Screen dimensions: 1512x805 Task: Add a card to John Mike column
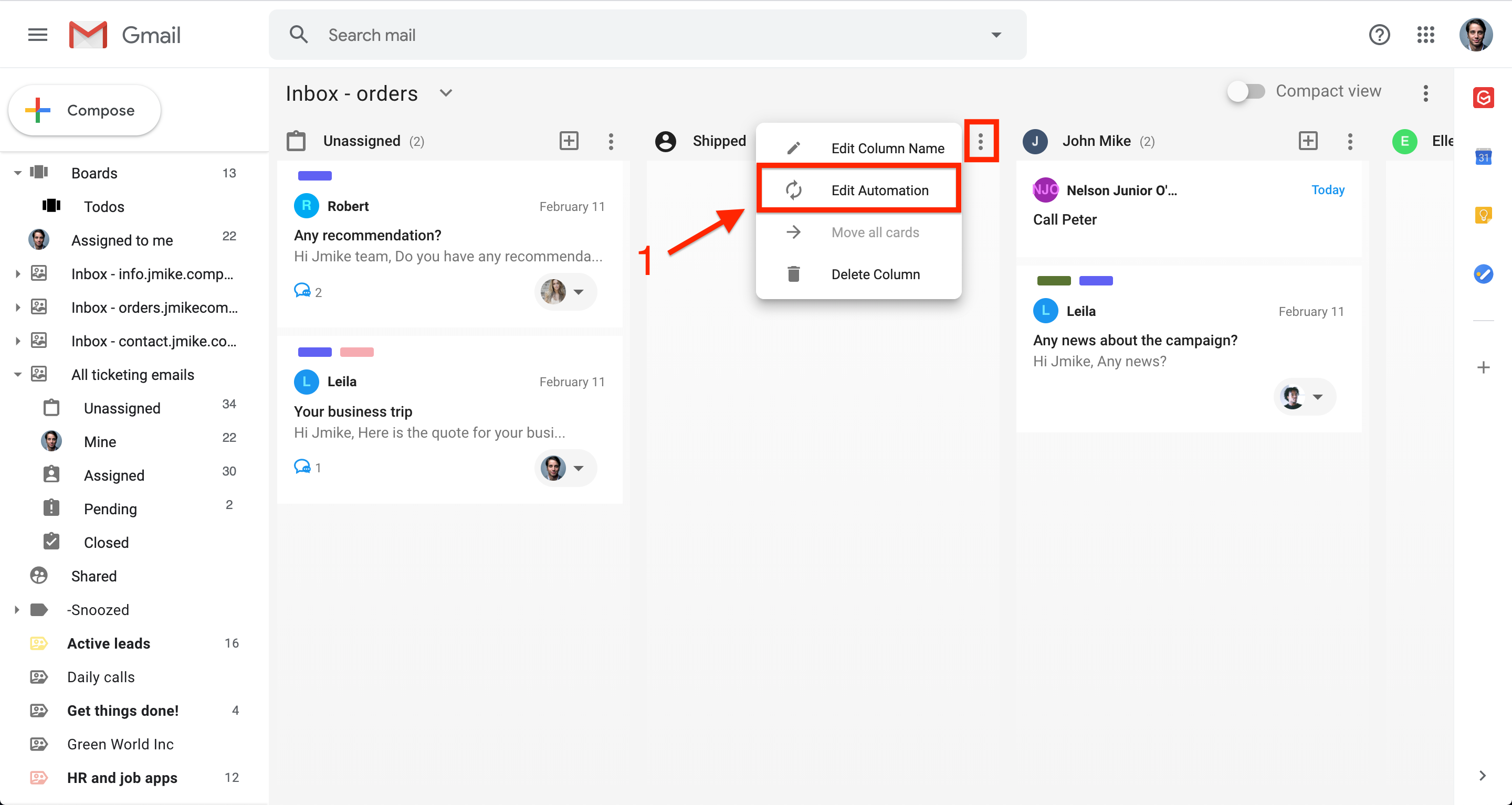[1308, 141]
